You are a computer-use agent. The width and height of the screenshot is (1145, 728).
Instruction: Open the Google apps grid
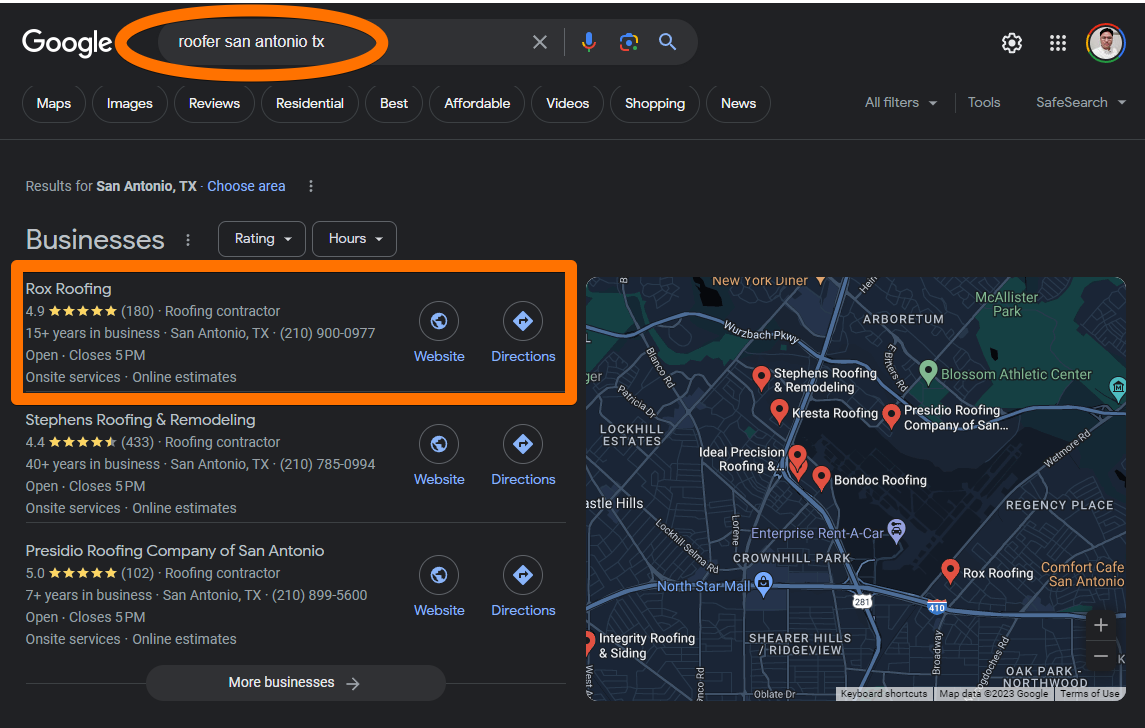pyautogui.click(x=1057, y=43)
